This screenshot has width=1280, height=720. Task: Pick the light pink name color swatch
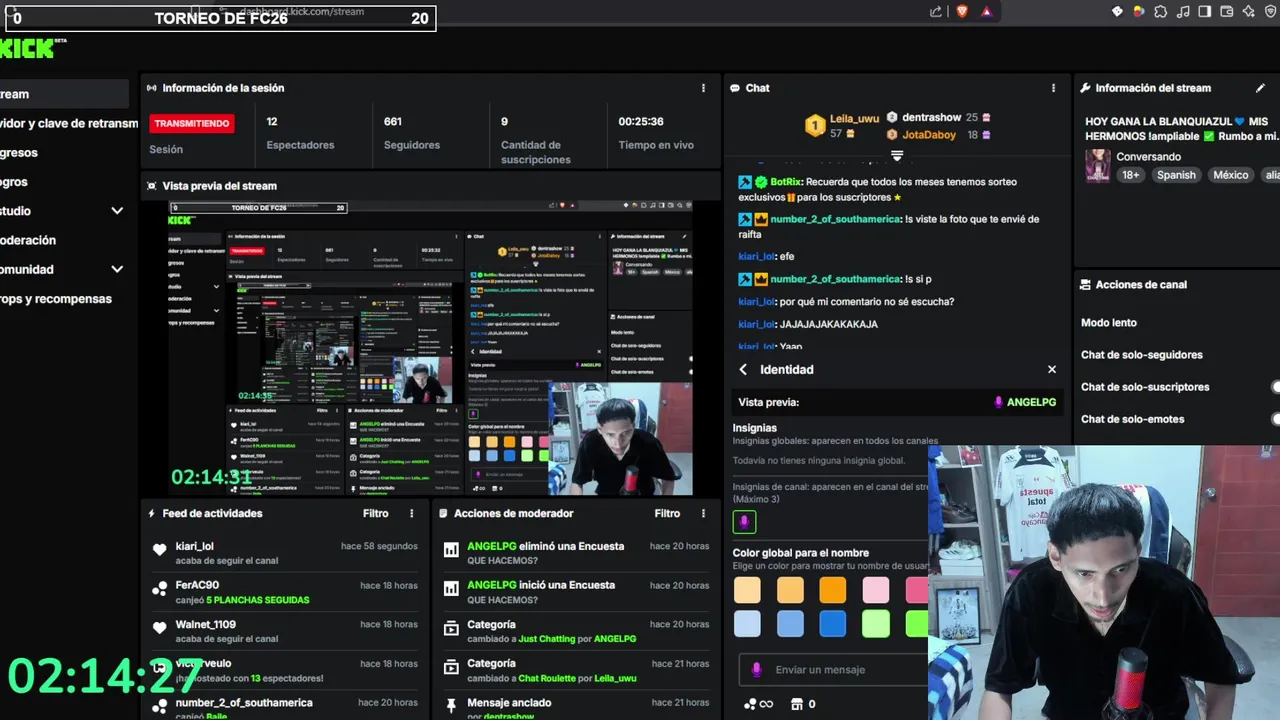(876, 590)
